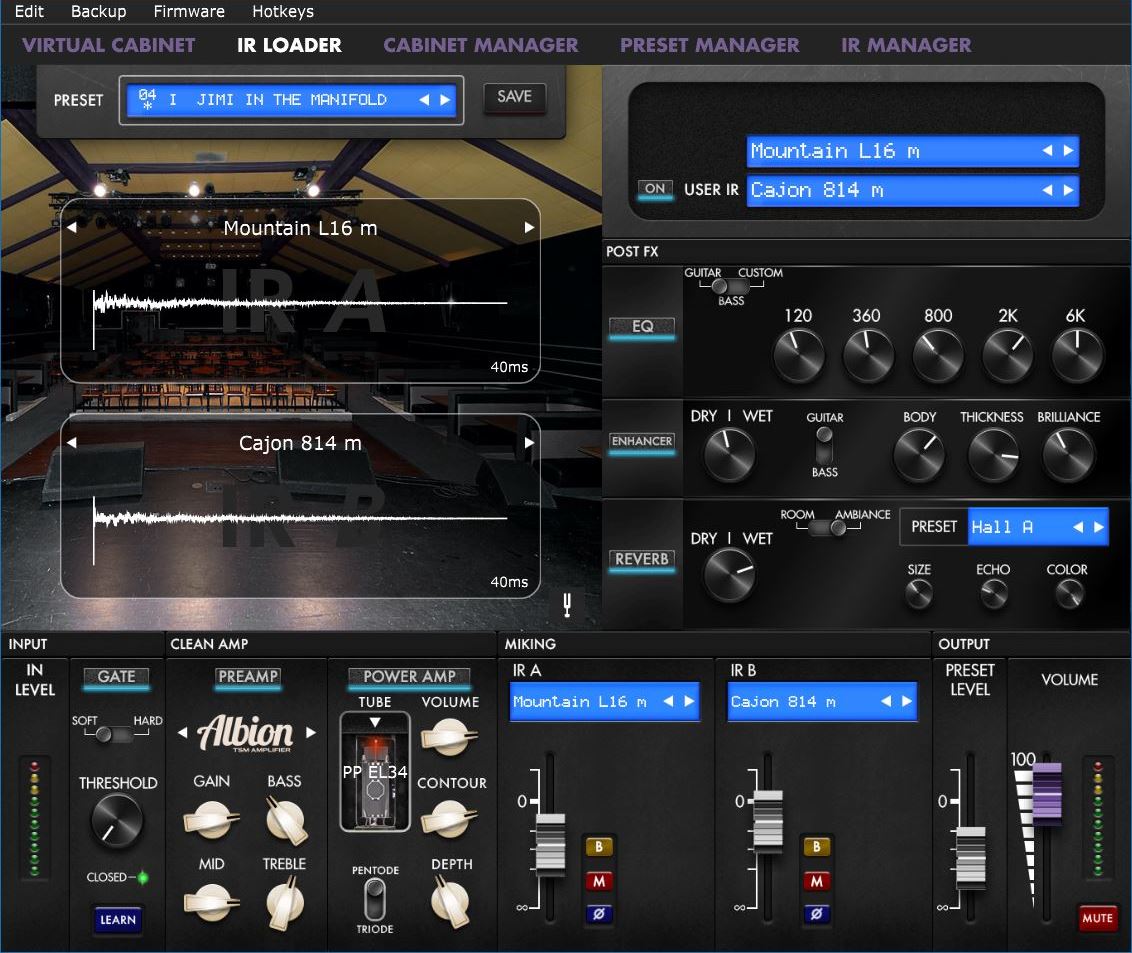
Task: Toggle the Gate Soft/Hard switch
Action: click(116, 735)
